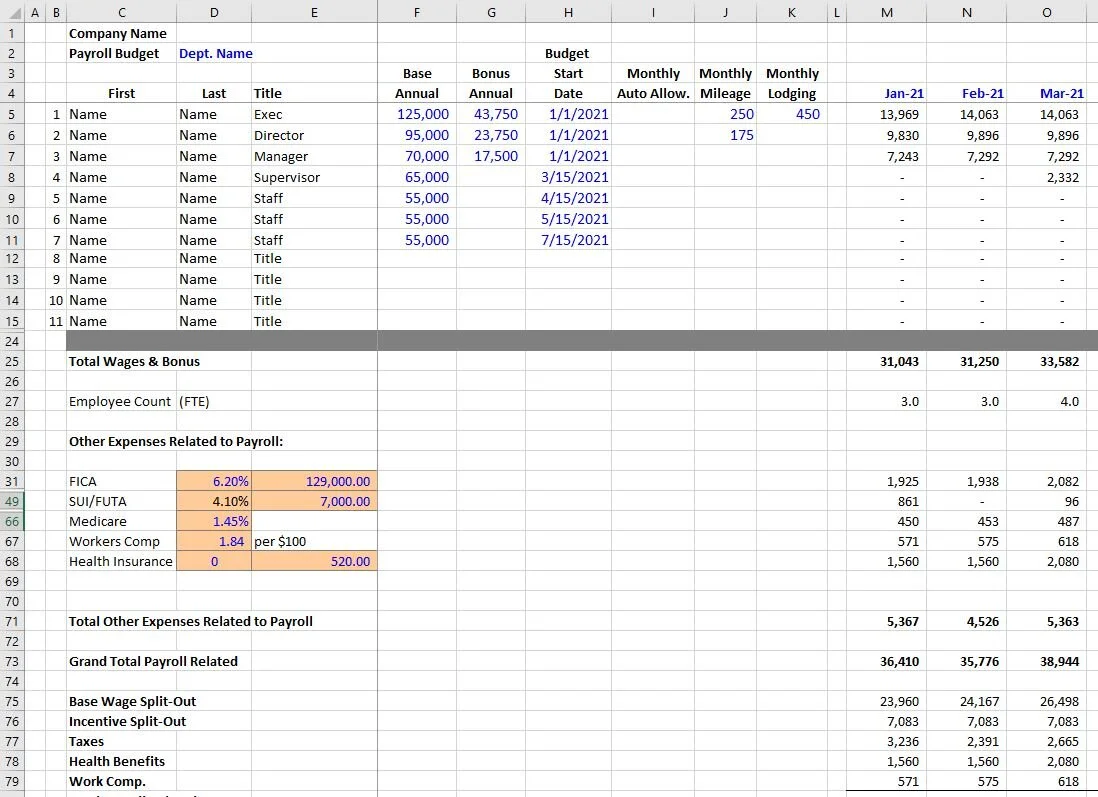Click Employee Count label cell
Image resolution: width=1098 pixels, height=797 pixels.
pos(121,401)
